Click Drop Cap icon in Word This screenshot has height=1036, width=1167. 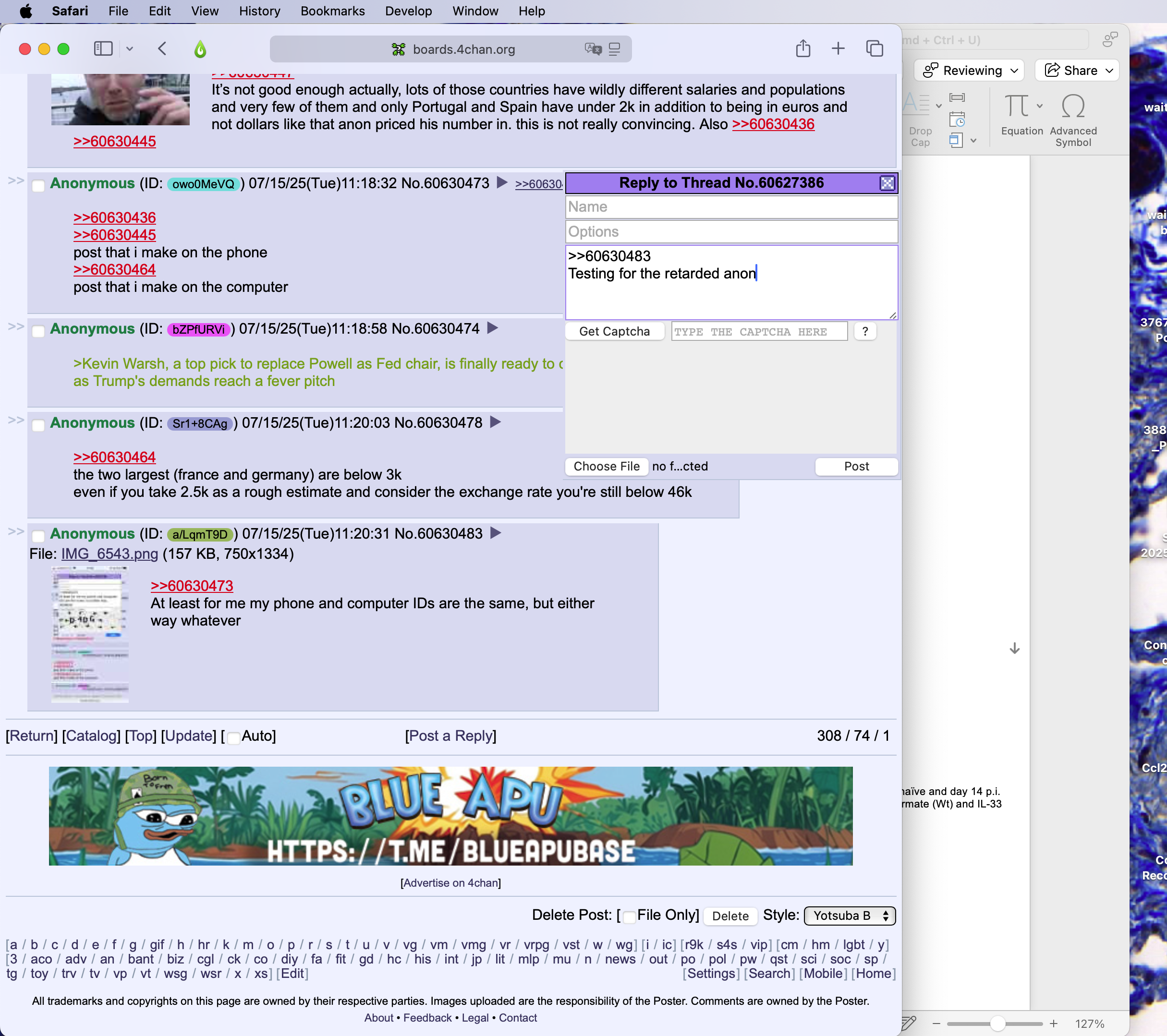tap(917, 104)
